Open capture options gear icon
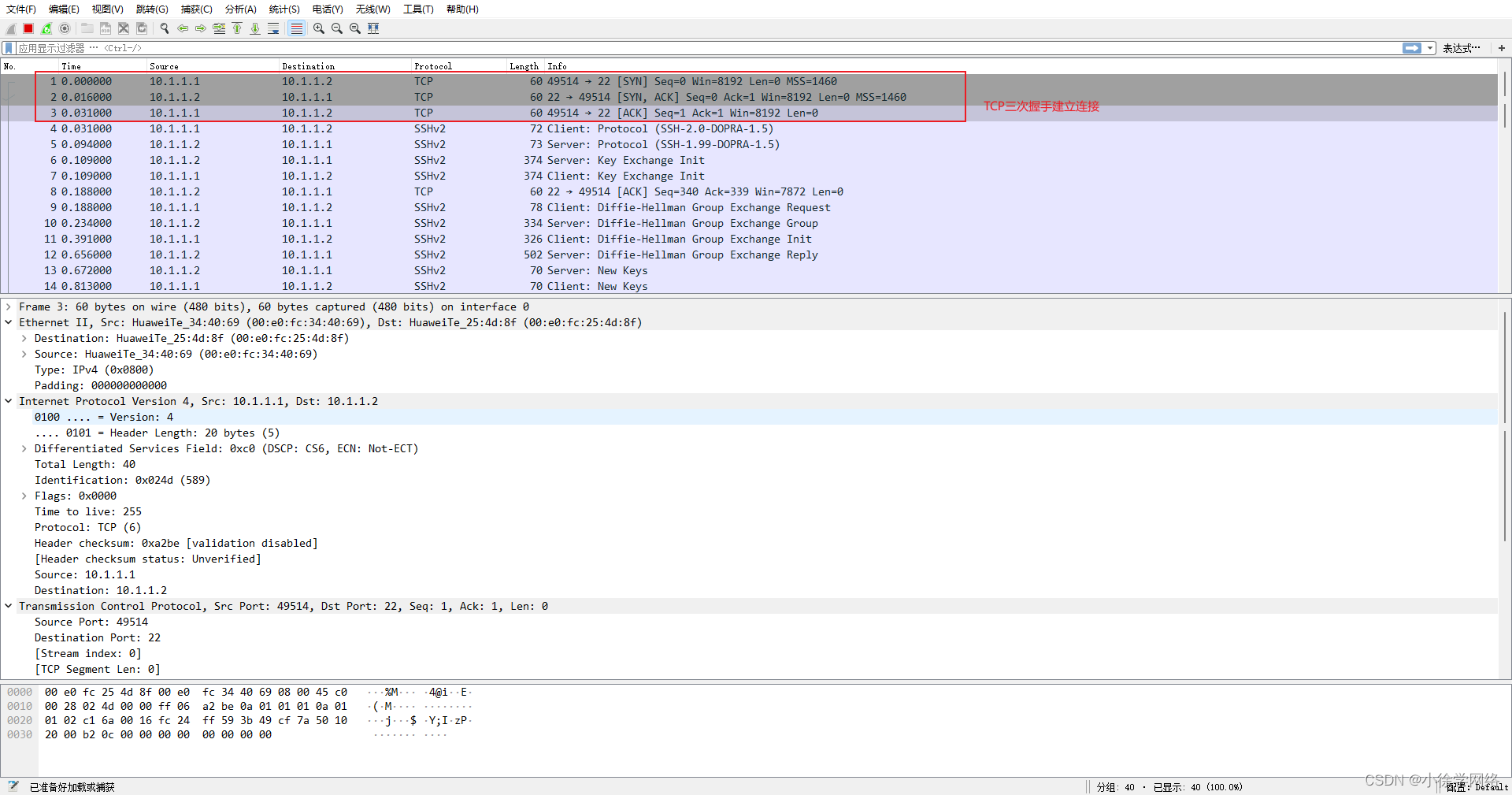Screen dimensions: 1512x795 [x=65, y=28]
